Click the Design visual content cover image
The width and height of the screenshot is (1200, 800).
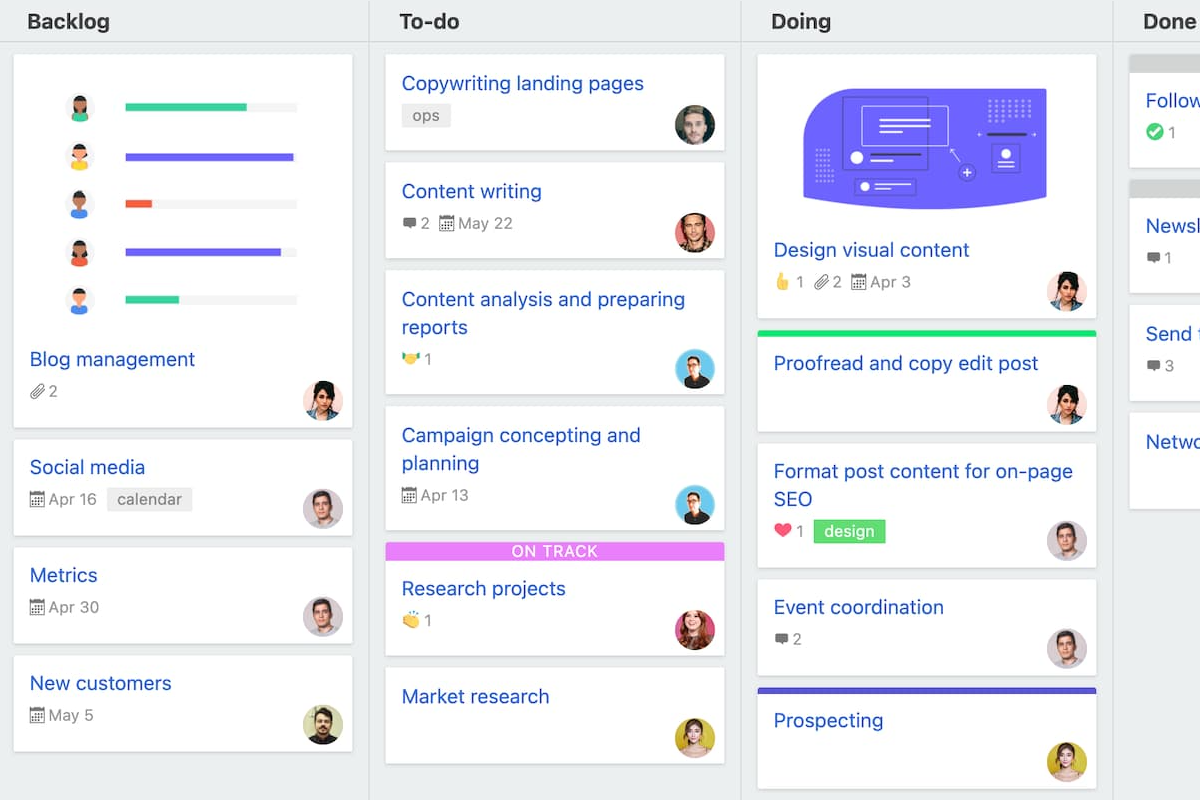click(x=925, y=148)
